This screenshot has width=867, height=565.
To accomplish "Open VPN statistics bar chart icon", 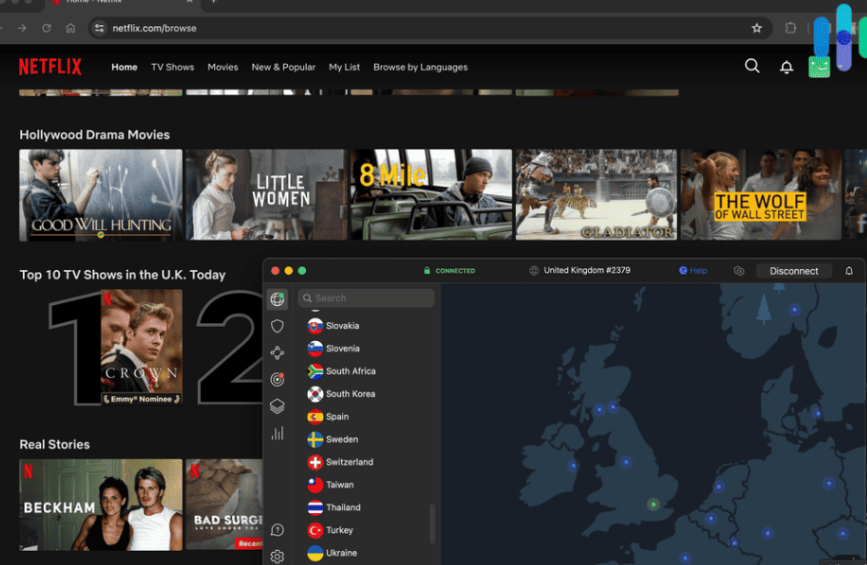I will point(277,433).
